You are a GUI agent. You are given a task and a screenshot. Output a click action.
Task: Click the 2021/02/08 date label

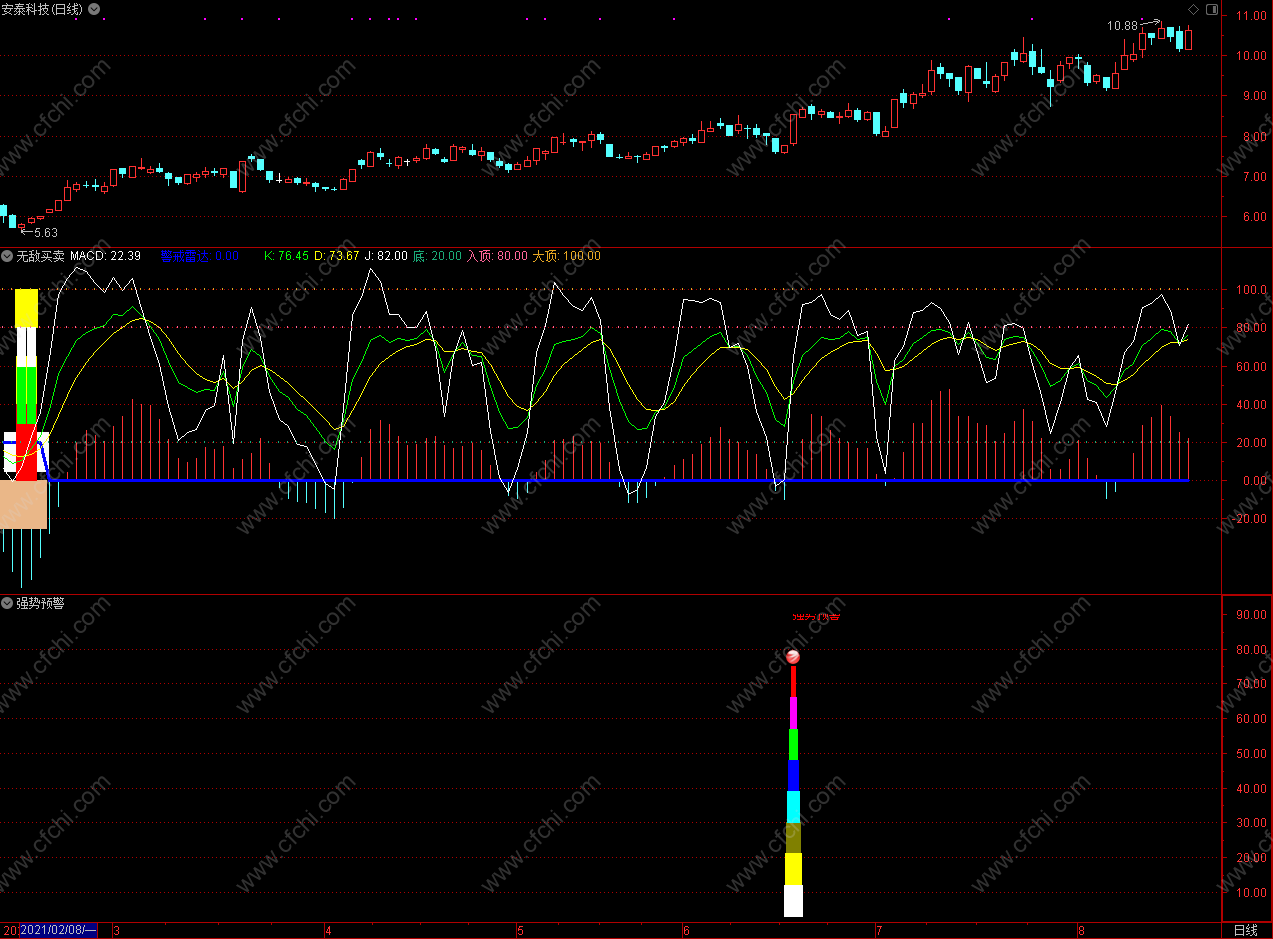click(59, 930)
